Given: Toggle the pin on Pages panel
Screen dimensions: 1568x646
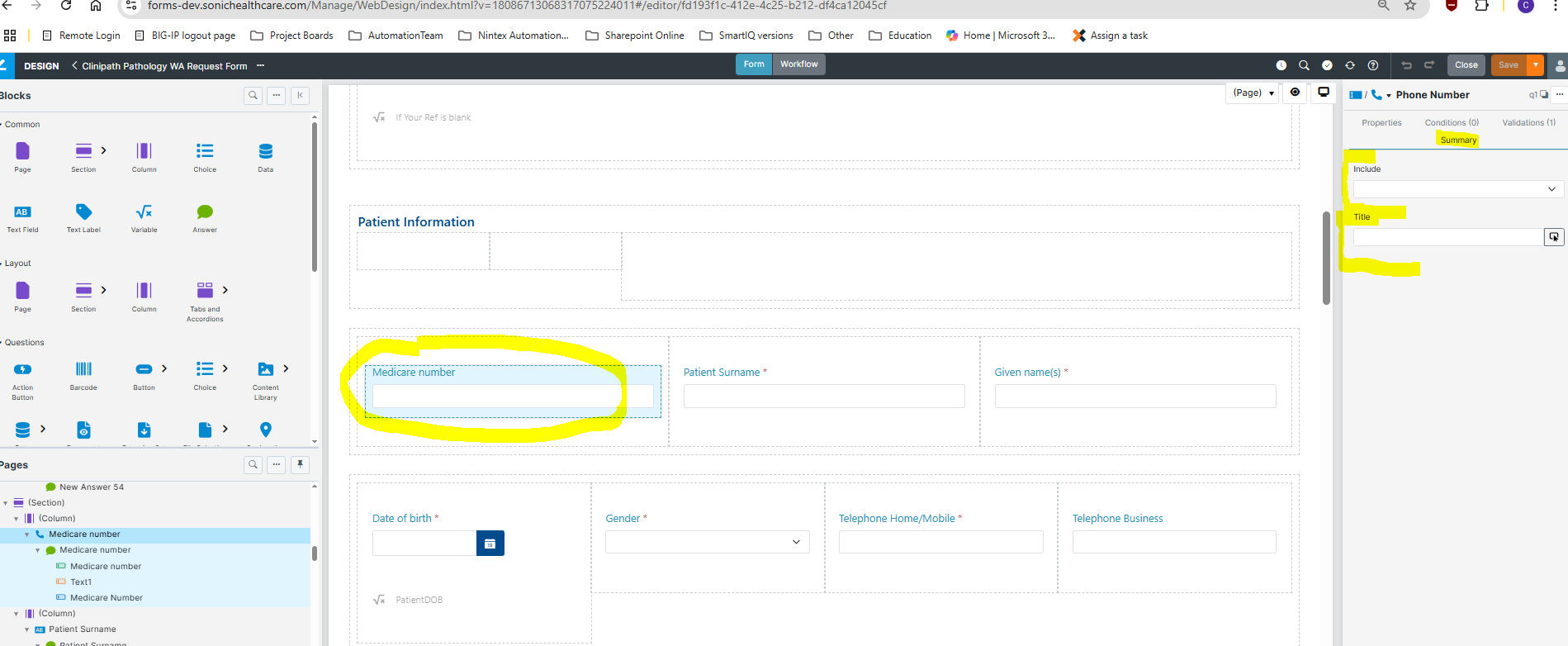Looking at the screenshot, I should 300,465.
